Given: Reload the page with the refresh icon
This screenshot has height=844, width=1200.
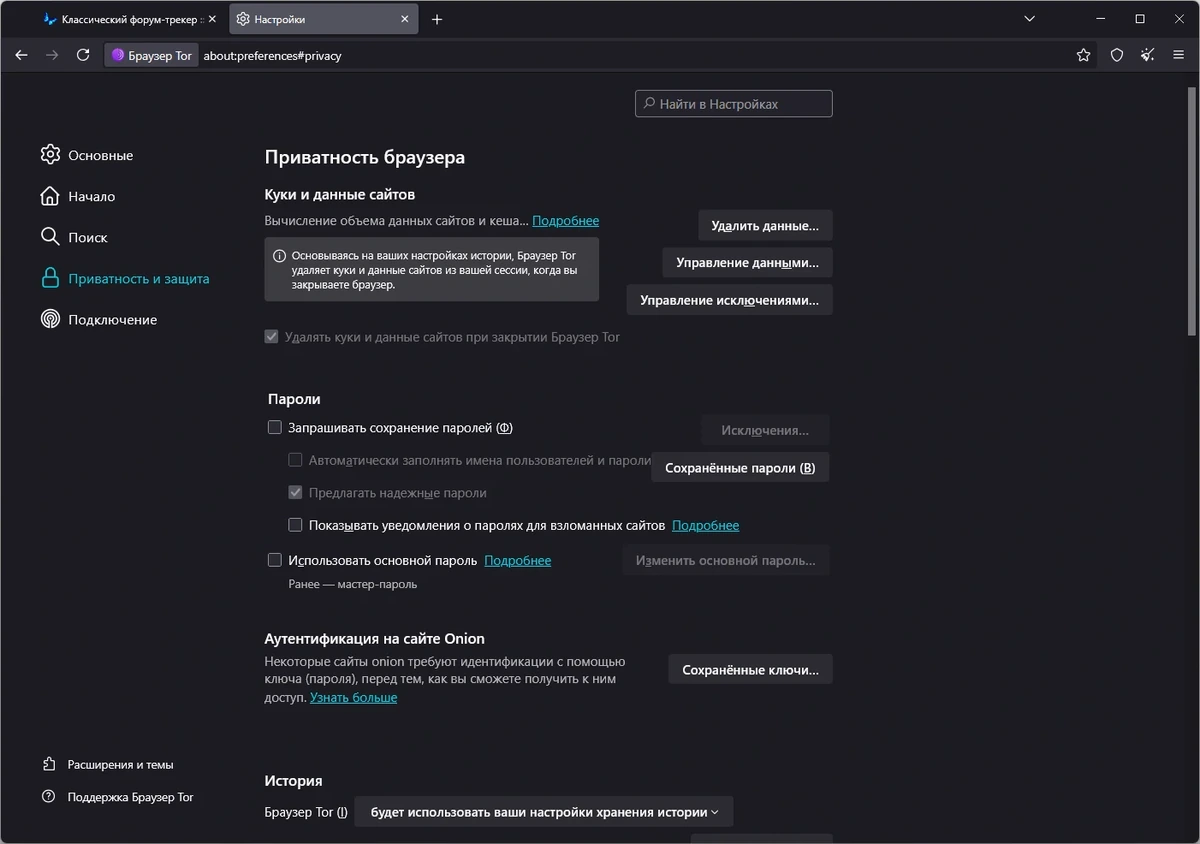Looking at the screenshot, I should point(83,55).
